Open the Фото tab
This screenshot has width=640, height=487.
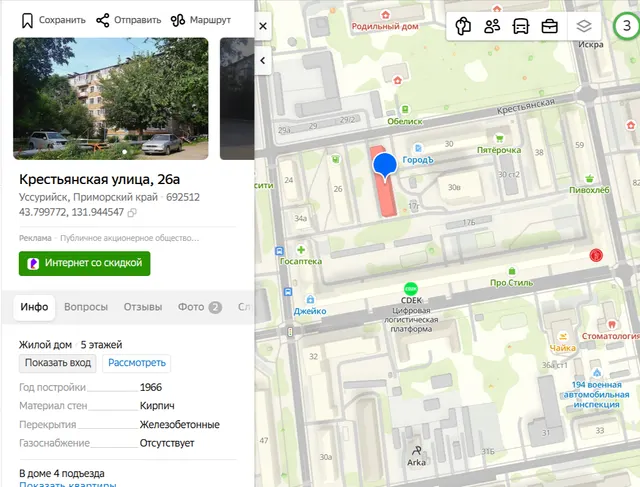[200, 307]
